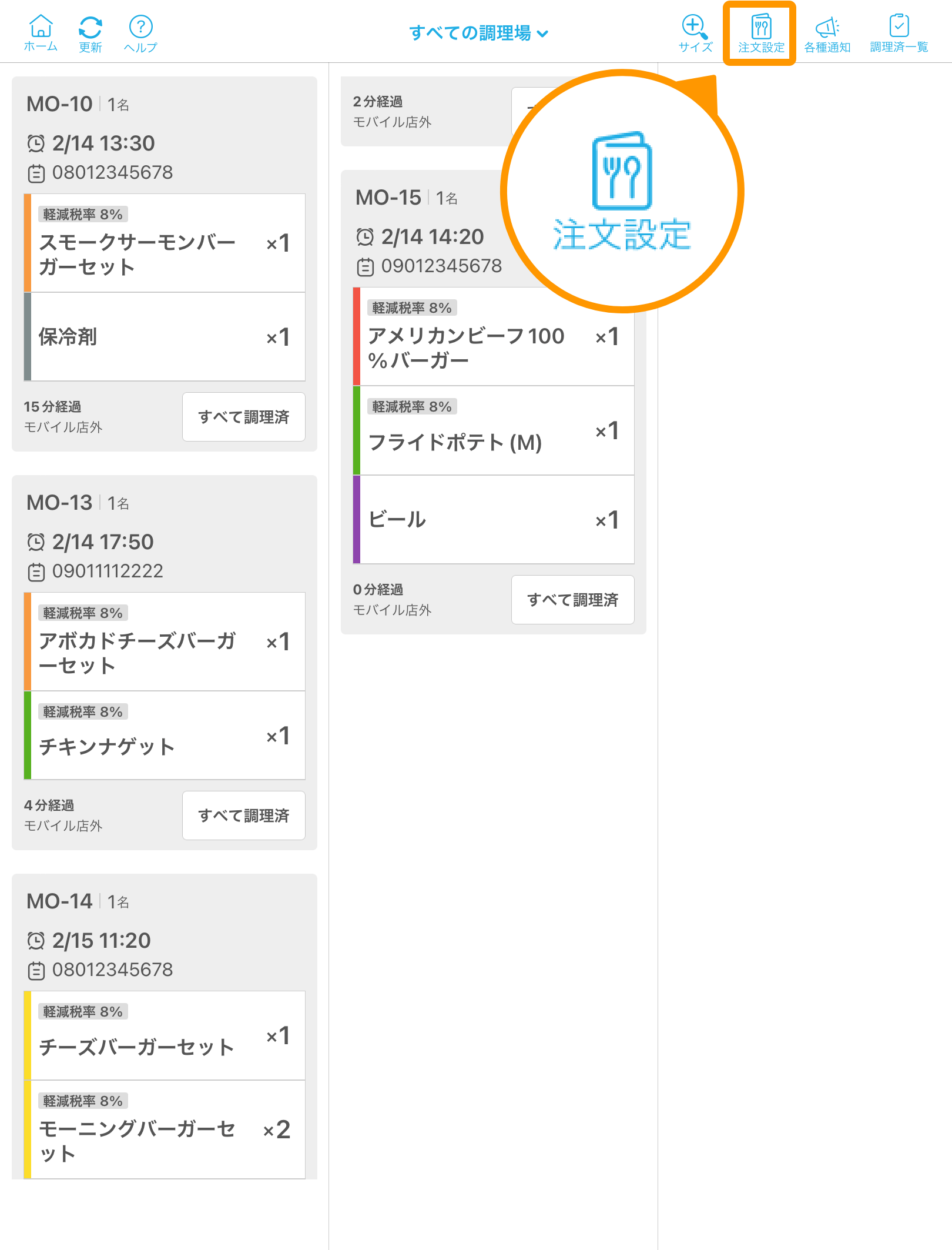Click 軽減税率 8% tag on フライドポテト
The height and width of the screenshot is (1250, 952).
click(412, 406)
